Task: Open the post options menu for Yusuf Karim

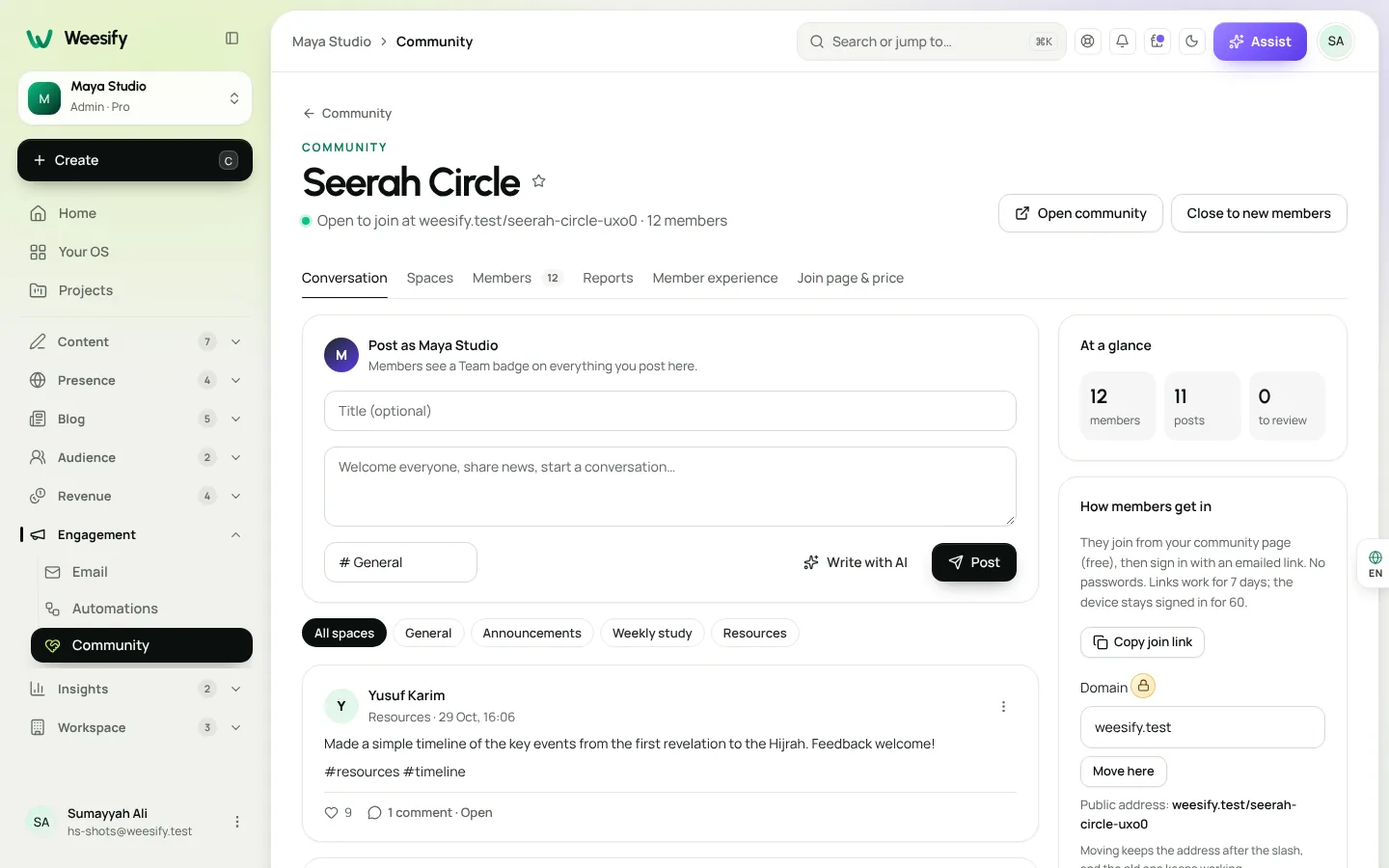Action: click(1003, 707)
